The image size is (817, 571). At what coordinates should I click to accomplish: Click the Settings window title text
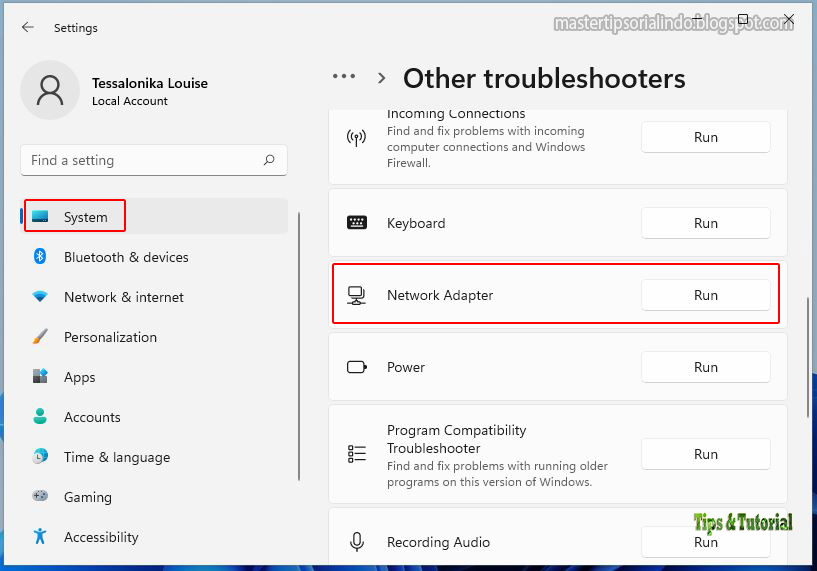pyautogui.click(x=76, y=28)
